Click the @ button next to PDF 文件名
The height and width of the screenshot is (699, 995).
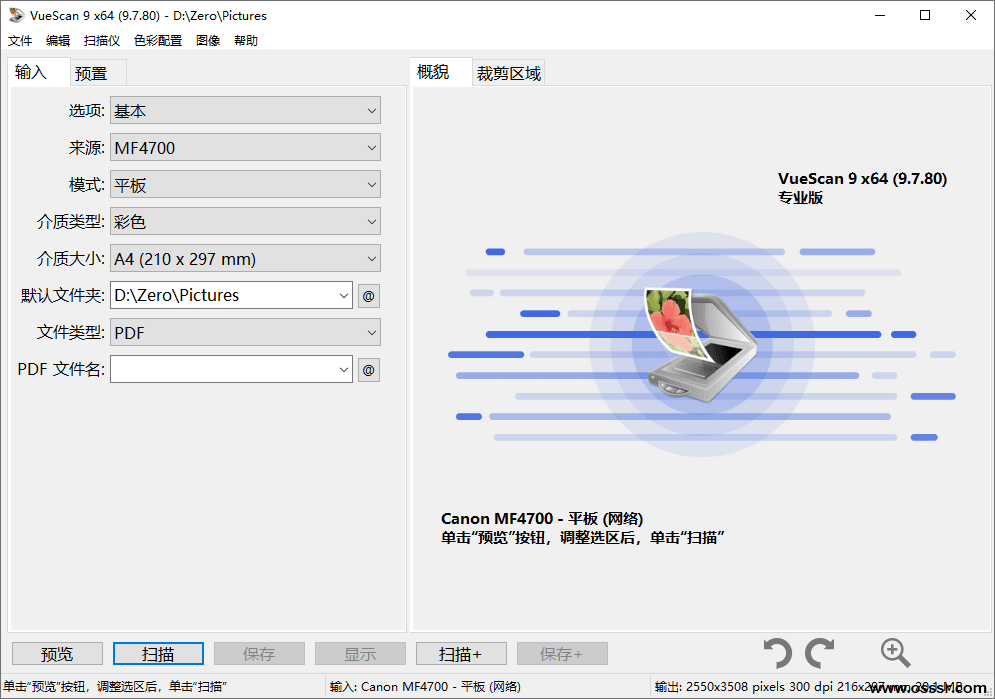(369, 370)
